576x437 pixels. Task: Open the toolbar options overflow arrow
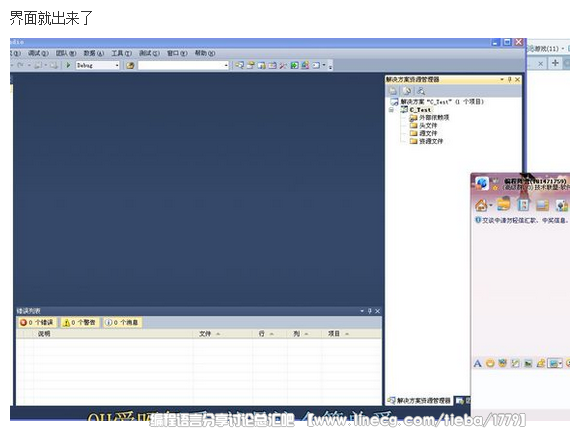pyautogui.click(x=330, y=66)
